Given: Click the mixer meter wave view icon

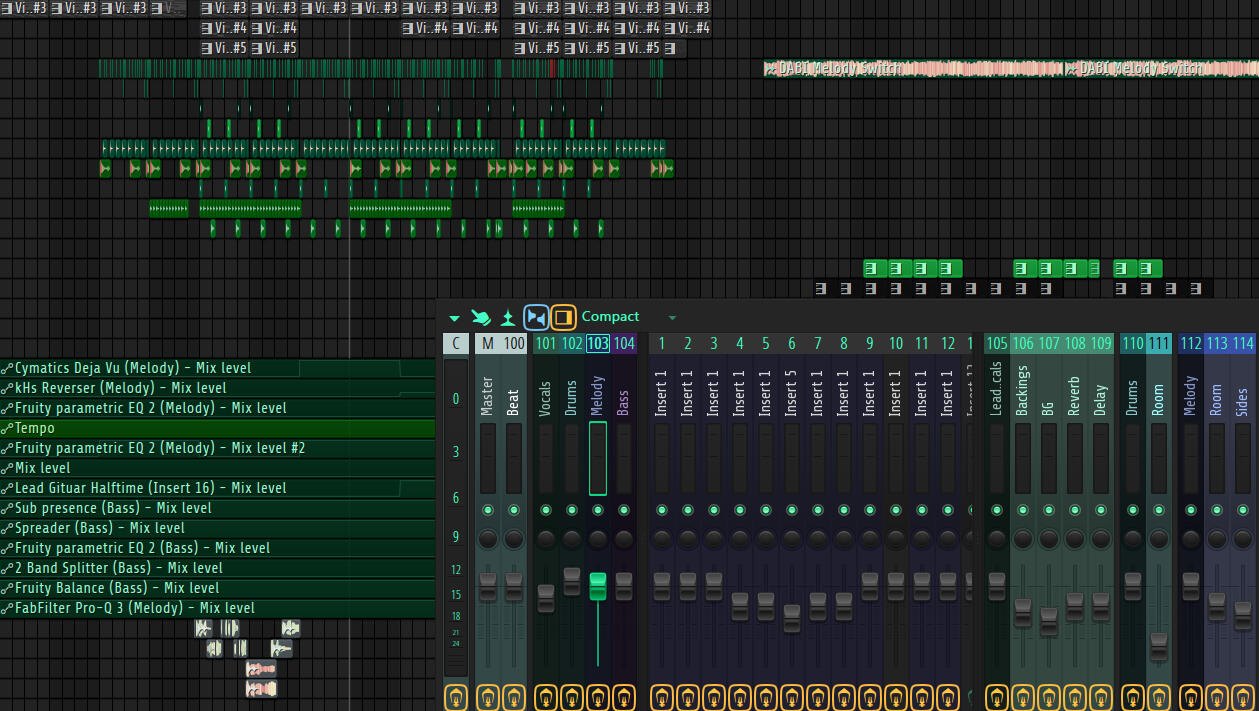Looking at the screenshot, I should (508, 318).
